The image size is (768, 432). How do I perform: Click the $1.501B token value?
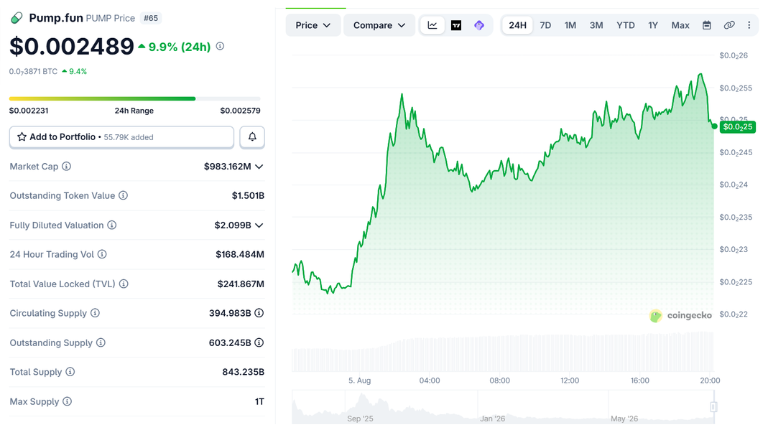click(248, 195)
